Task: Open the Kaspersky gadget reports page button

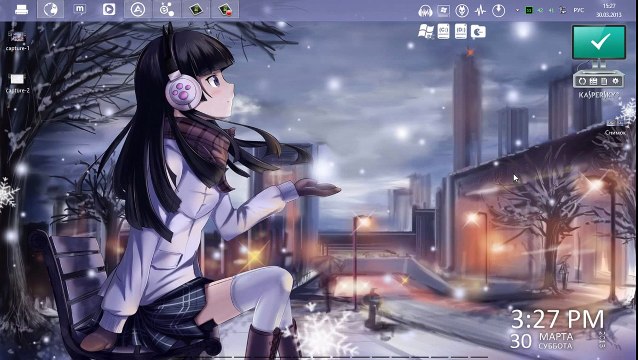Action: tap(604, 81)
